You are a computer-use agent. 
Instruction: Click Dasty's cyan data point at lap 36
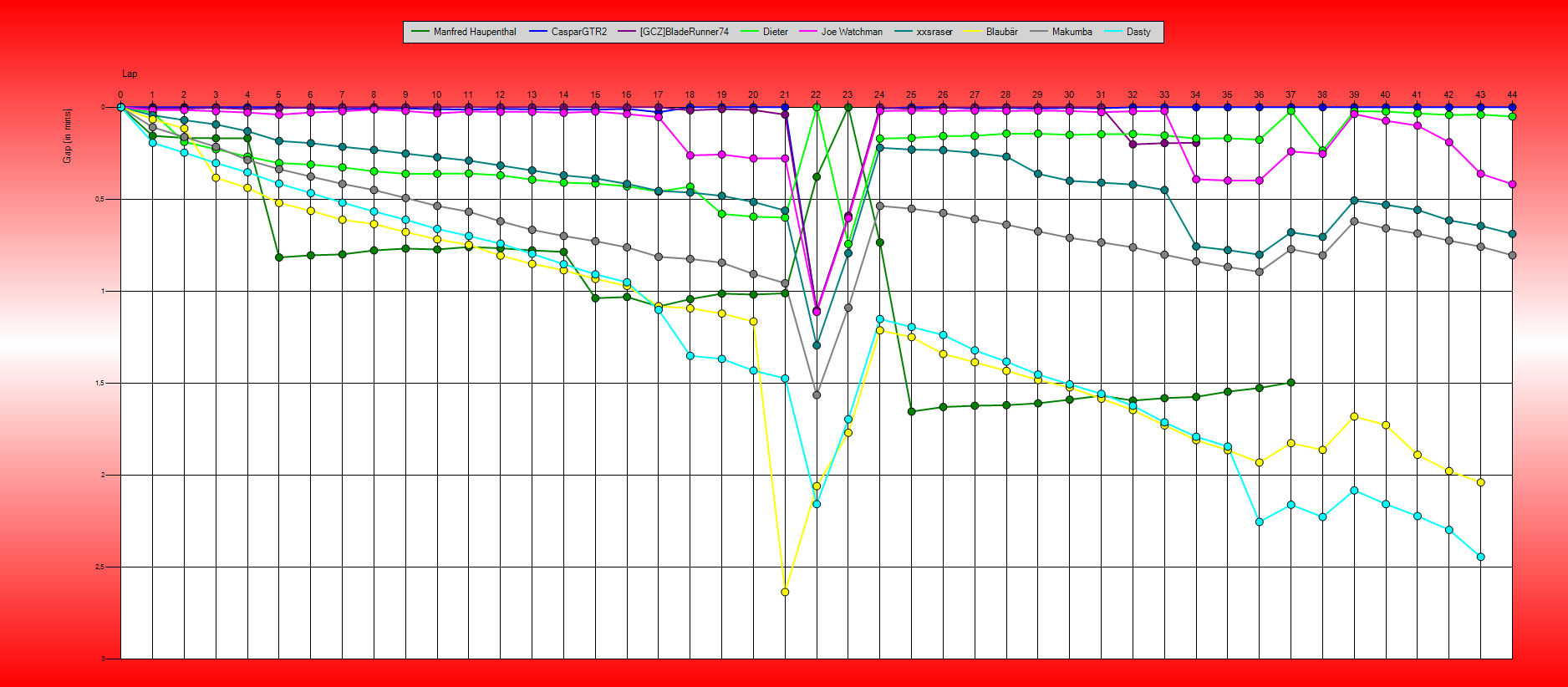pyautogui.click(x=1260, y=522)
